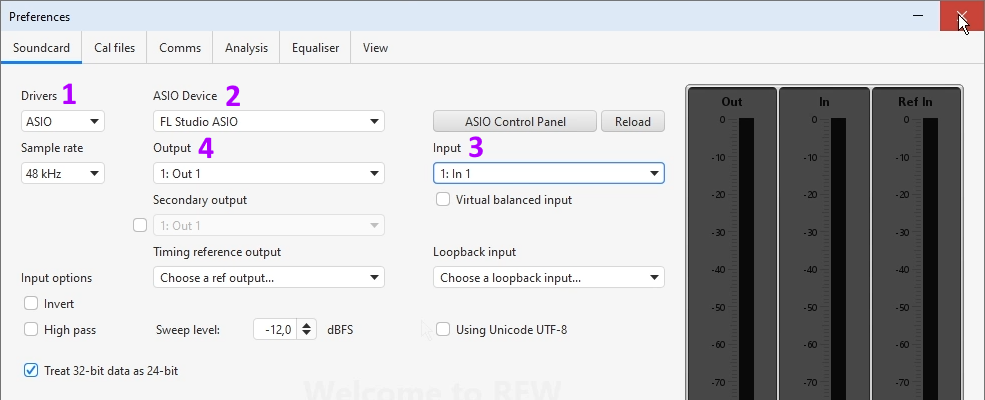
Task: Close the Preferences window
Action: click(961, 17)
